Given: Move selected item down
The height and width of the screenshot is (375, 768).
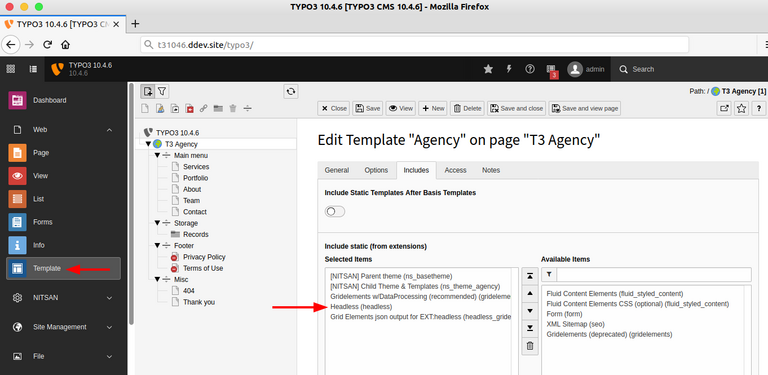Looking at the screenshot, I should [529, 311].
